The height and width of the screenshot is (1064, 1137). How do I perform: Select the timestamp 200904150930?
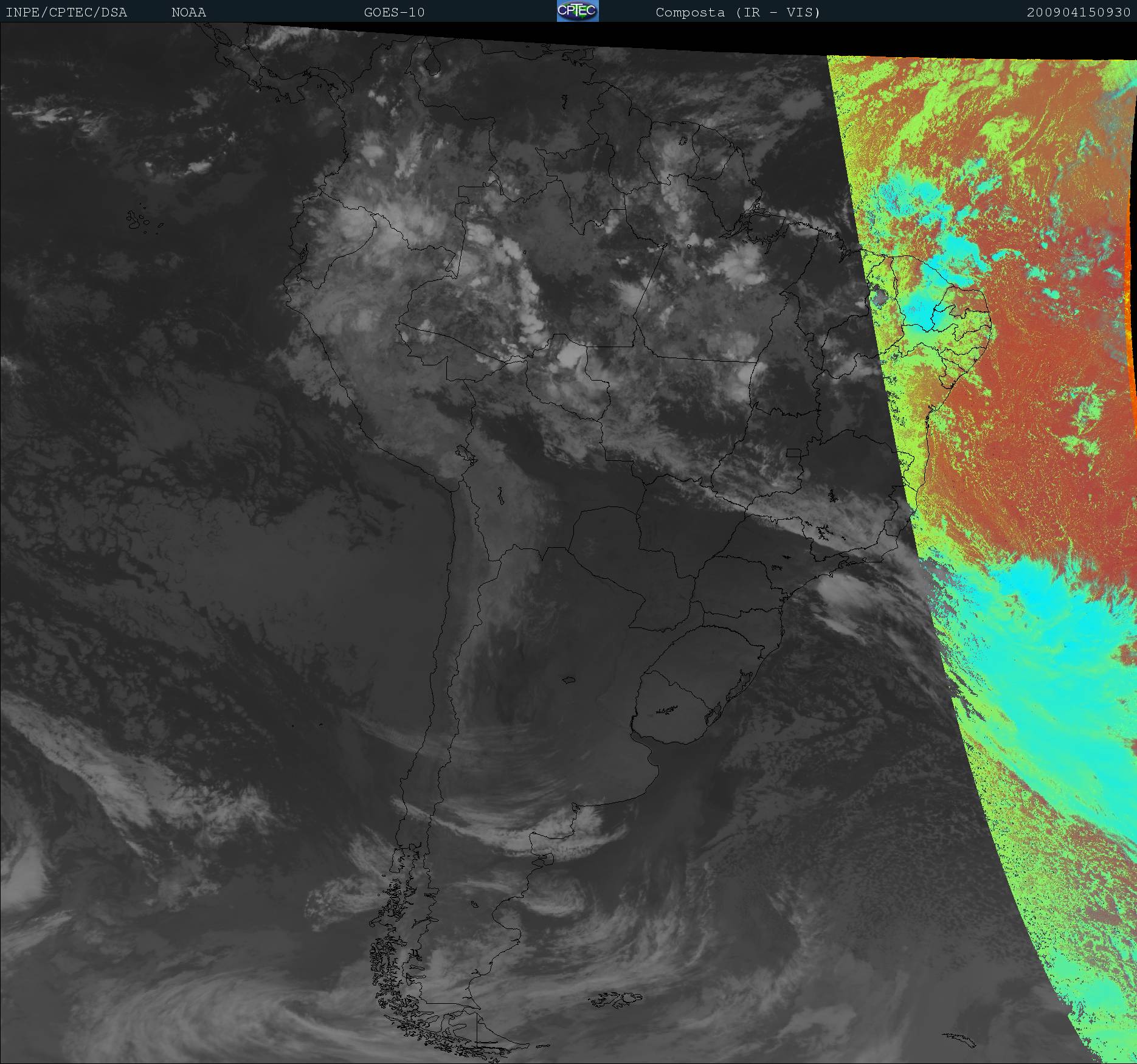[x=1079, y=12]
